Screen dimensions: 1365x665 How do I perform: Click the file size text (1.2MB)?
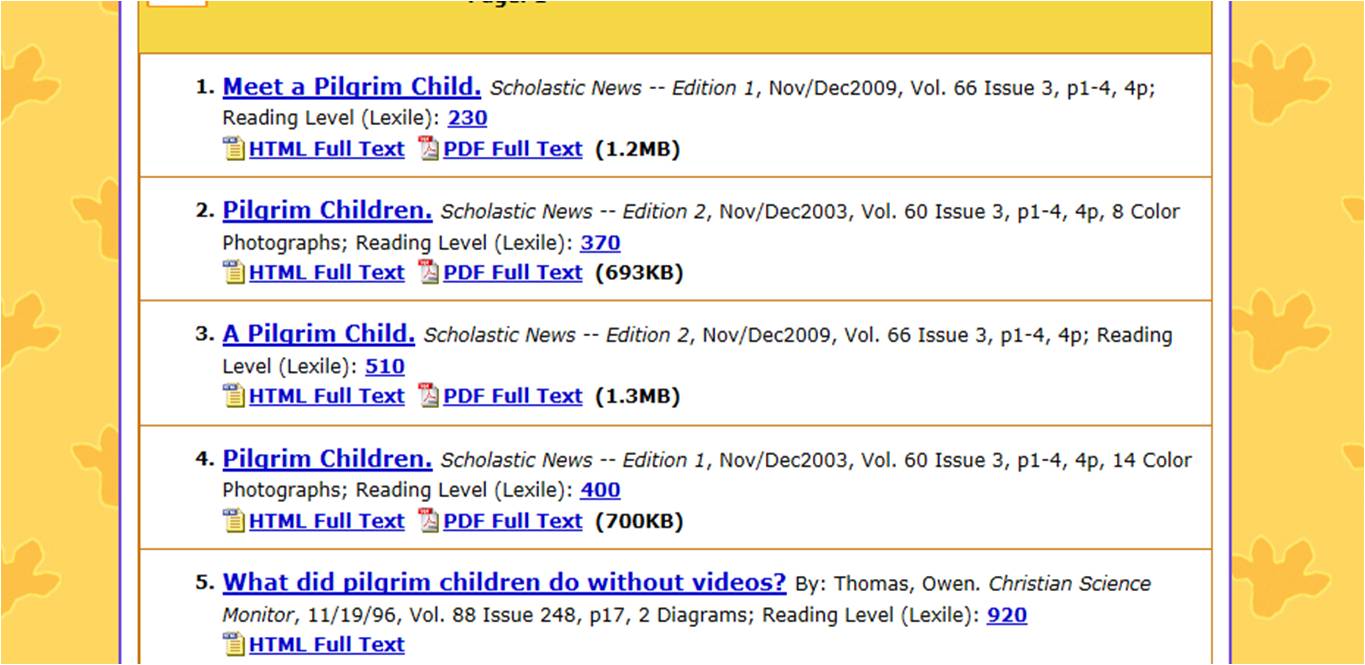(x=637, y=149)
